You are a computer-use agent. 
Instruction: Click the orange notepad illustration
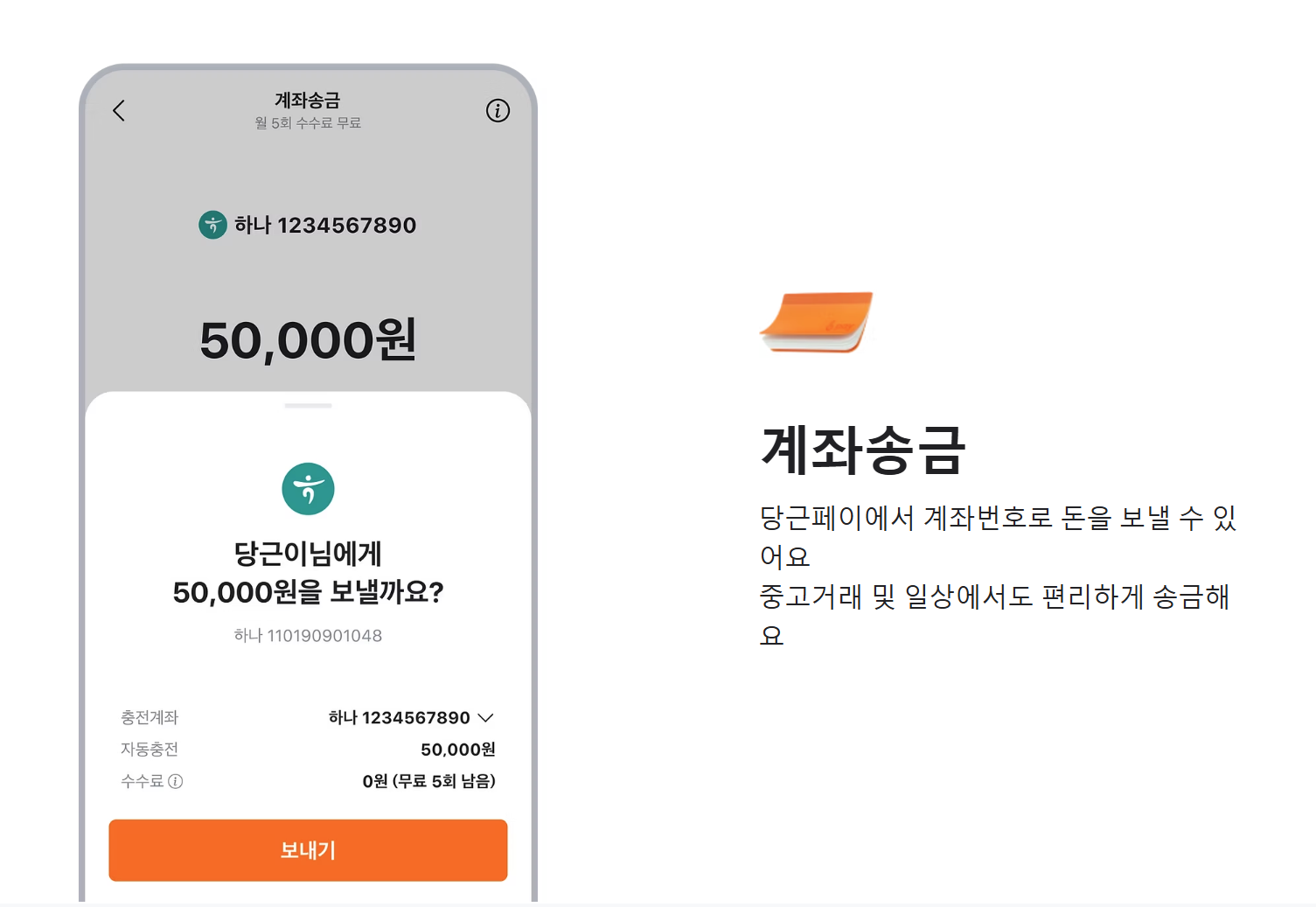click(x=817, y=321)
